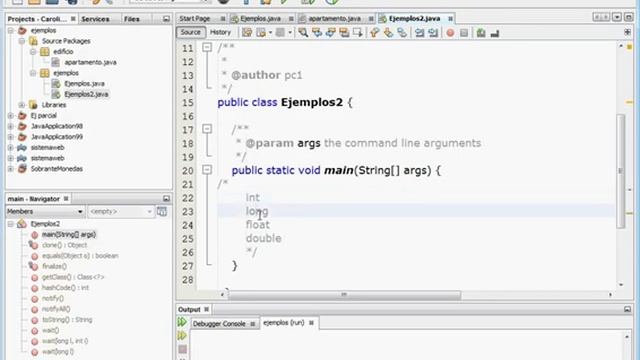This screenshot has height=360, width=640.
Task: Switch to History view
Action: 220,32
